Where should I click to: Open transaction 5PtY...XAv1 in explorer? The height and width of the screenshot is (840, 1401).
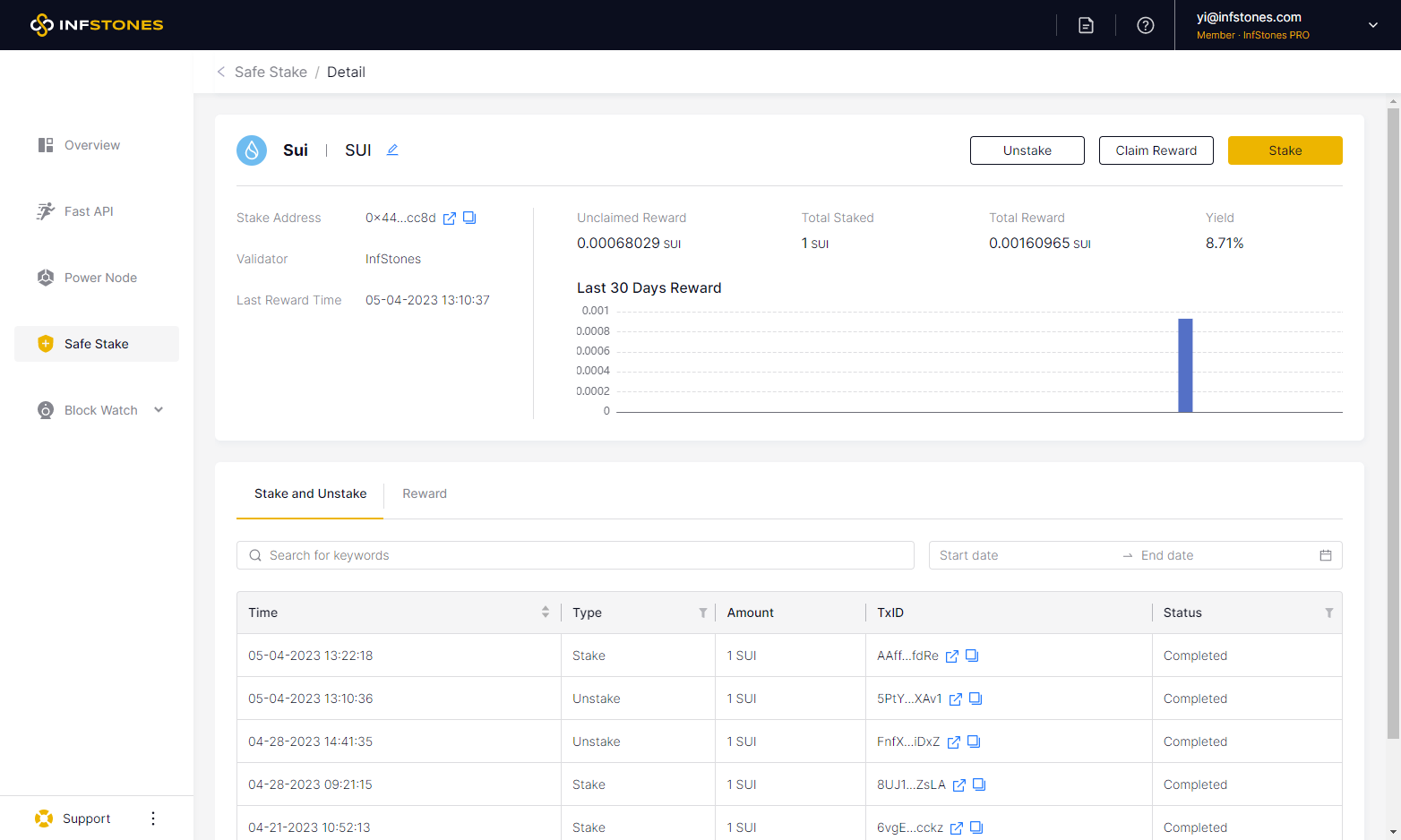click(x=956, y=699)
